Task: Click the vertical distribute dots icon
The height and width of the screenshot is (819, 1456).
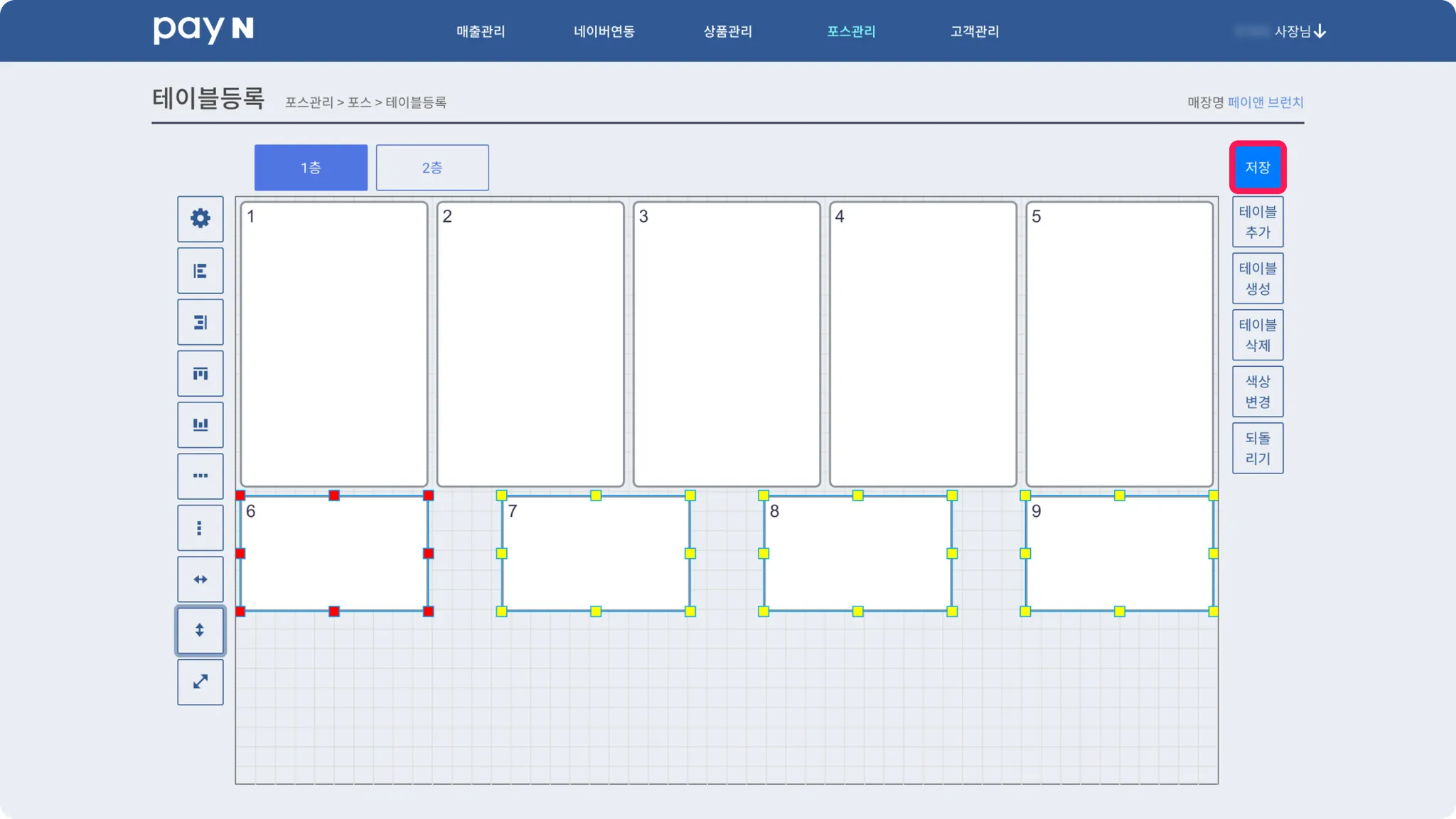Action: point(200,528)
